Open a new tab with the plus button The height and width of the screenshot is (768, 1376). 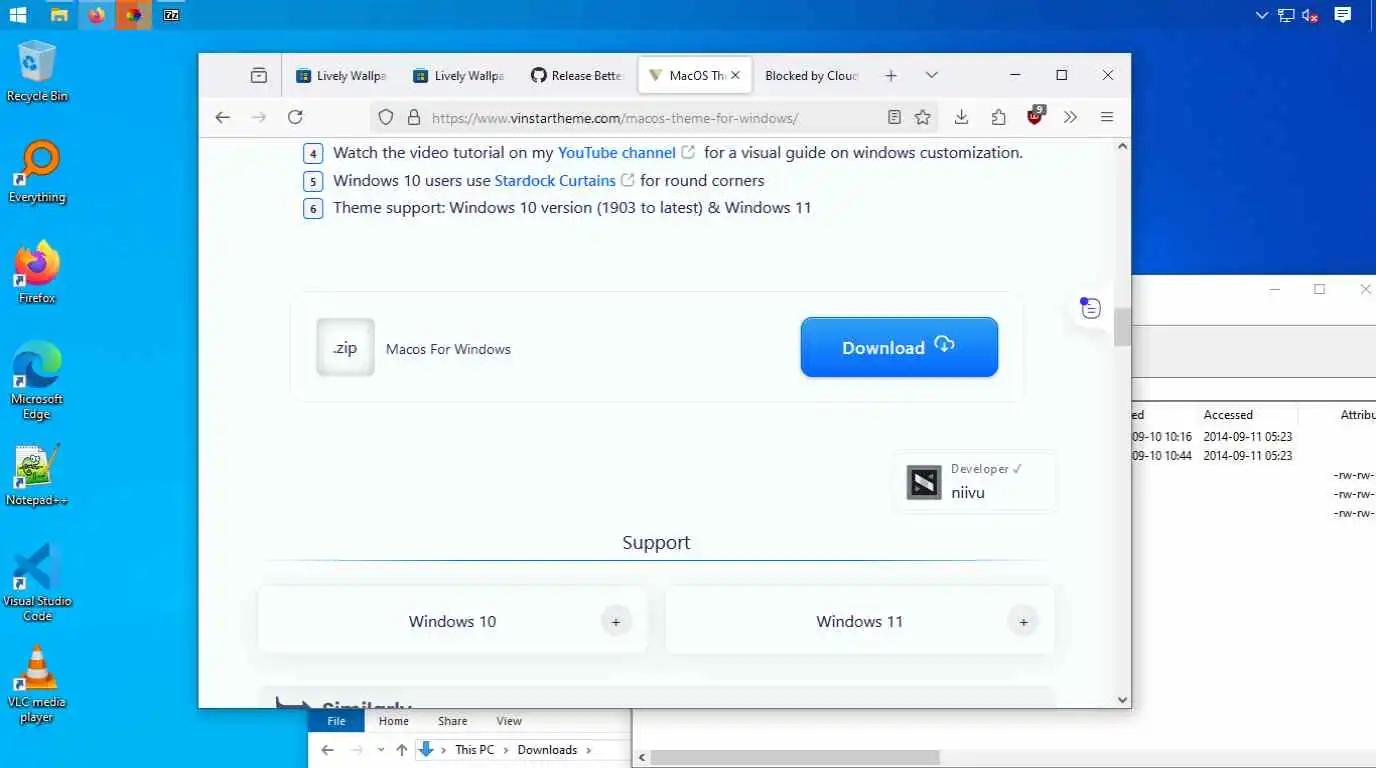[891, 75]
